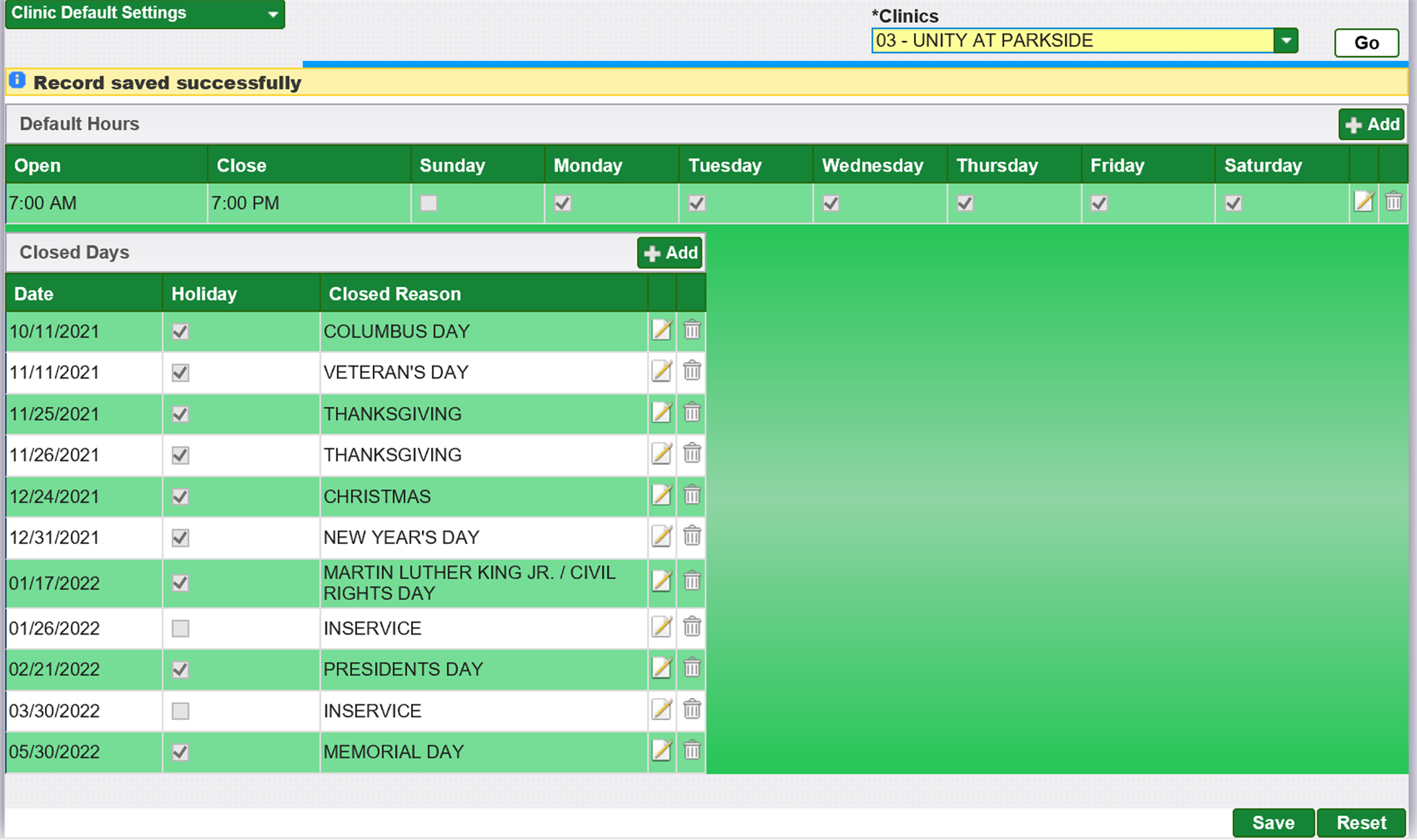The image size is (1417, 840).
Task: Delete the Martin Luther King Jr. day
Action: (692, 582)
